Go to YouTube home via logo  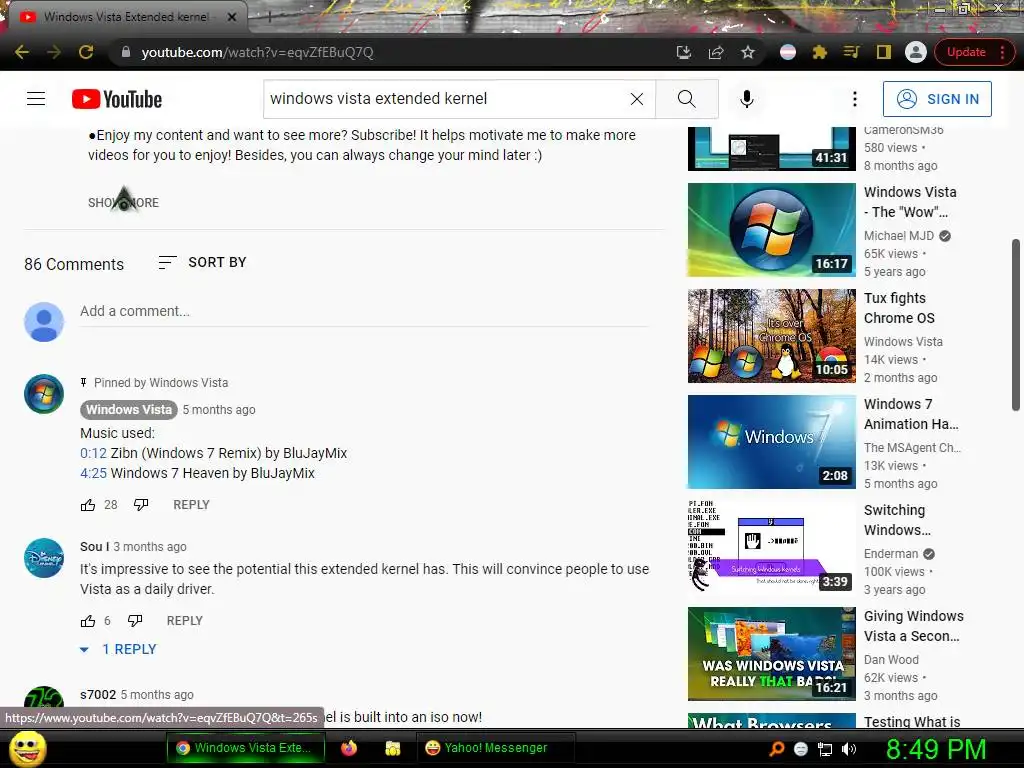click(117, 99)
